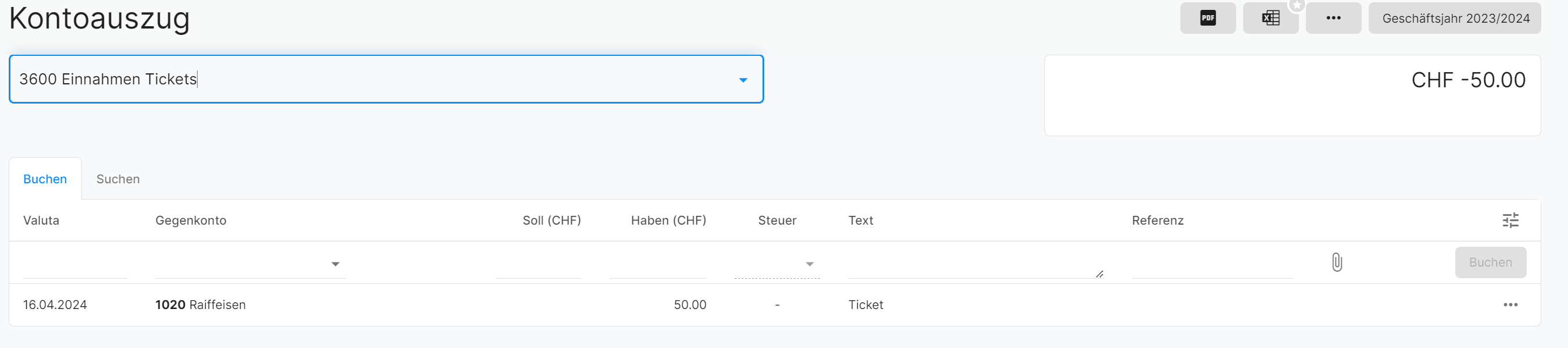Export account statement as PDF
1568x348 pixels.
point(1208,18)
